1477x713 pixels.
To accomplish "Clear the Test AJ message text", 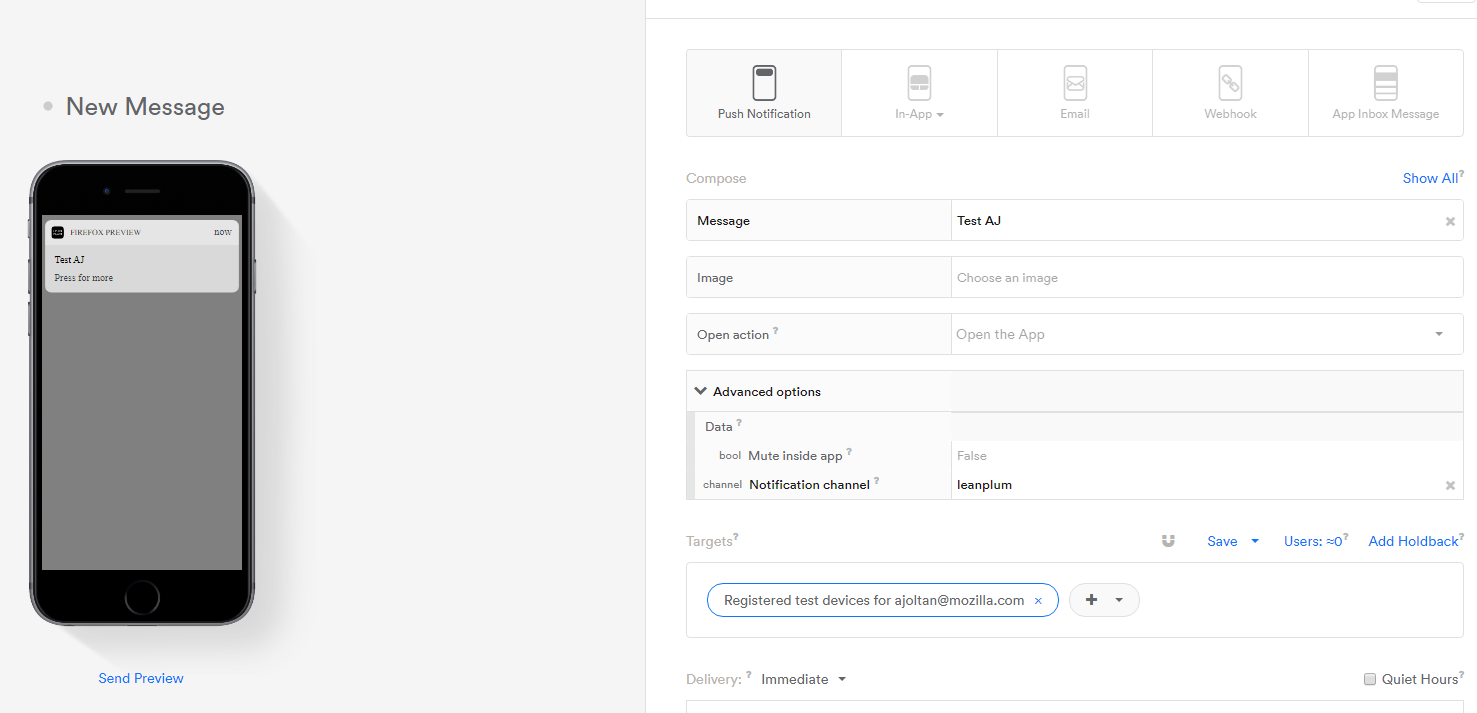I will (x=1450, y=221).
